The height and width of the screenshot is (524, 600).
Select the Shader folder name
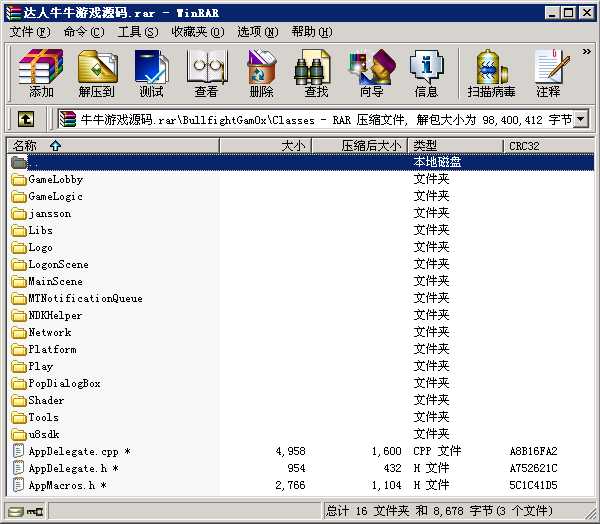pos(46,400)
